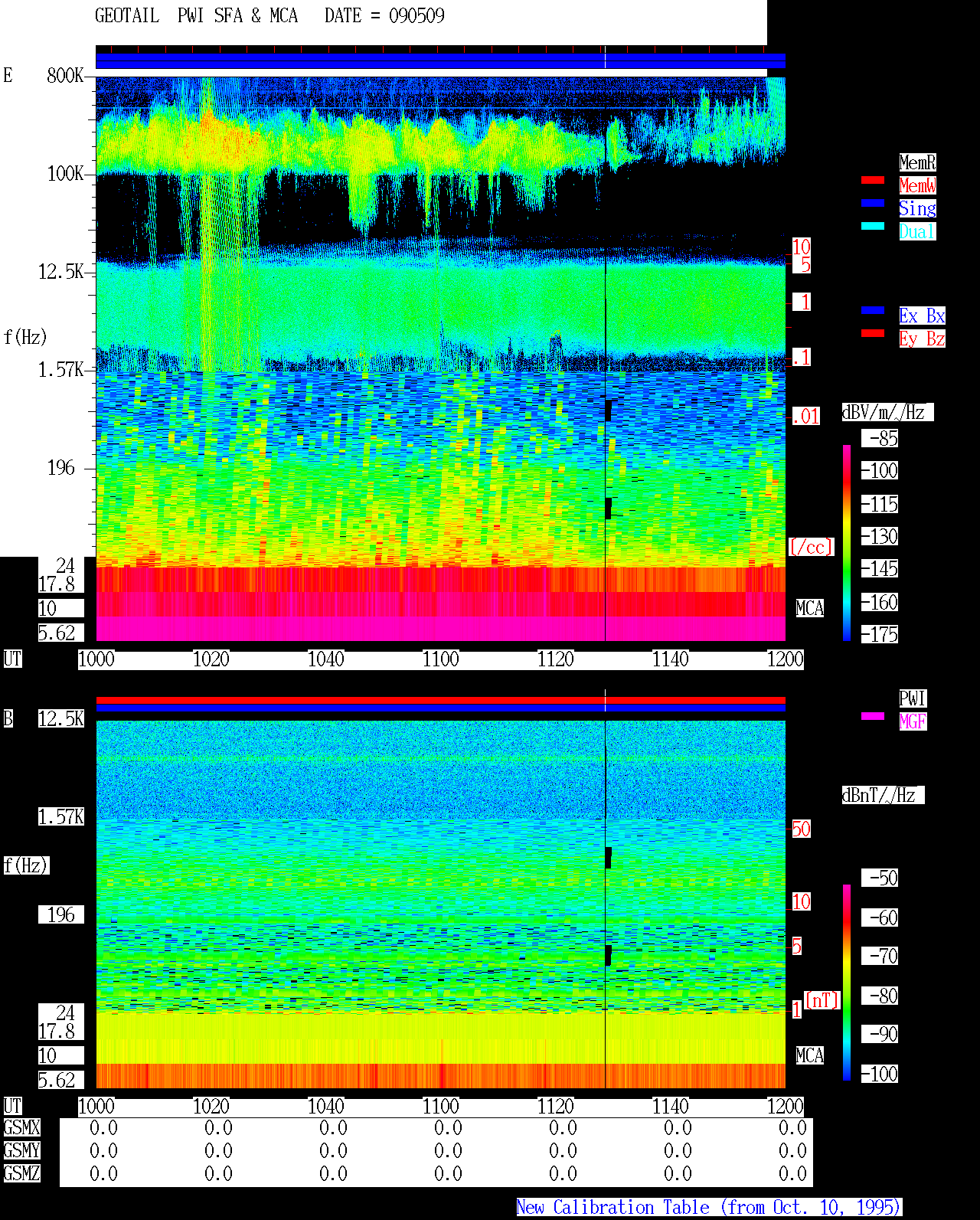980x1220 pixels.
Task: Click the dBnT magnetic field color bar
Action: tap(847, 983)
